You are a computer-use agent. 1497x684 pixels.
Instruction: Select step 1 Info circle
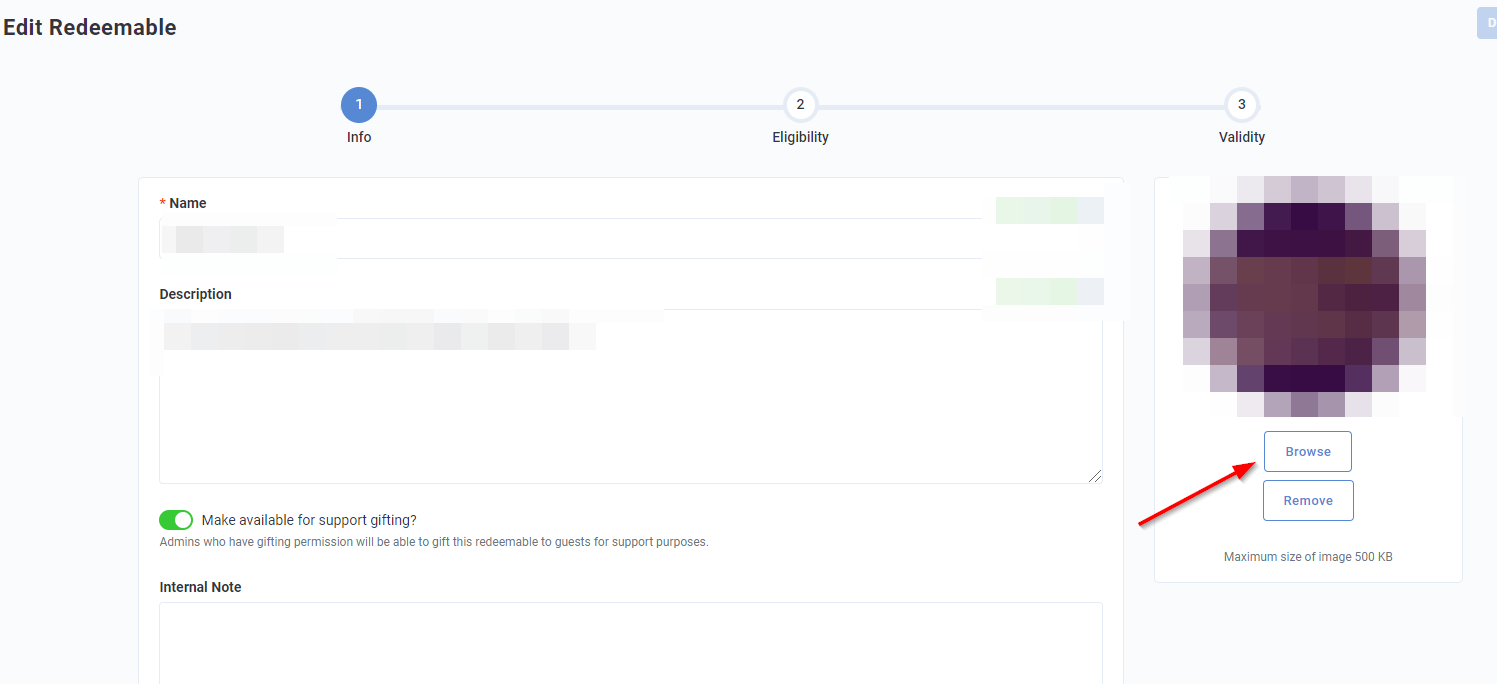[x=359, y=104]
